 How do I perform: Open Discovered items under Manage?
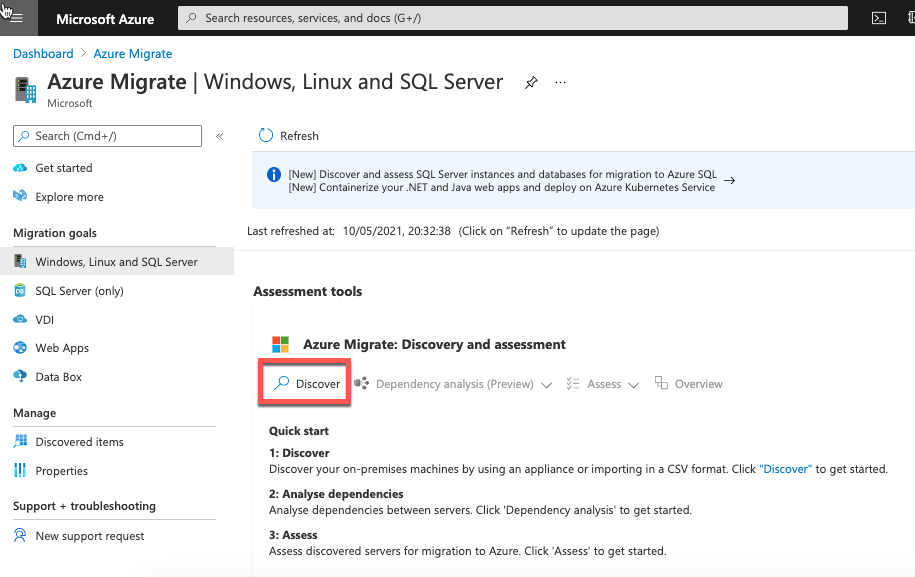point(79,442)
